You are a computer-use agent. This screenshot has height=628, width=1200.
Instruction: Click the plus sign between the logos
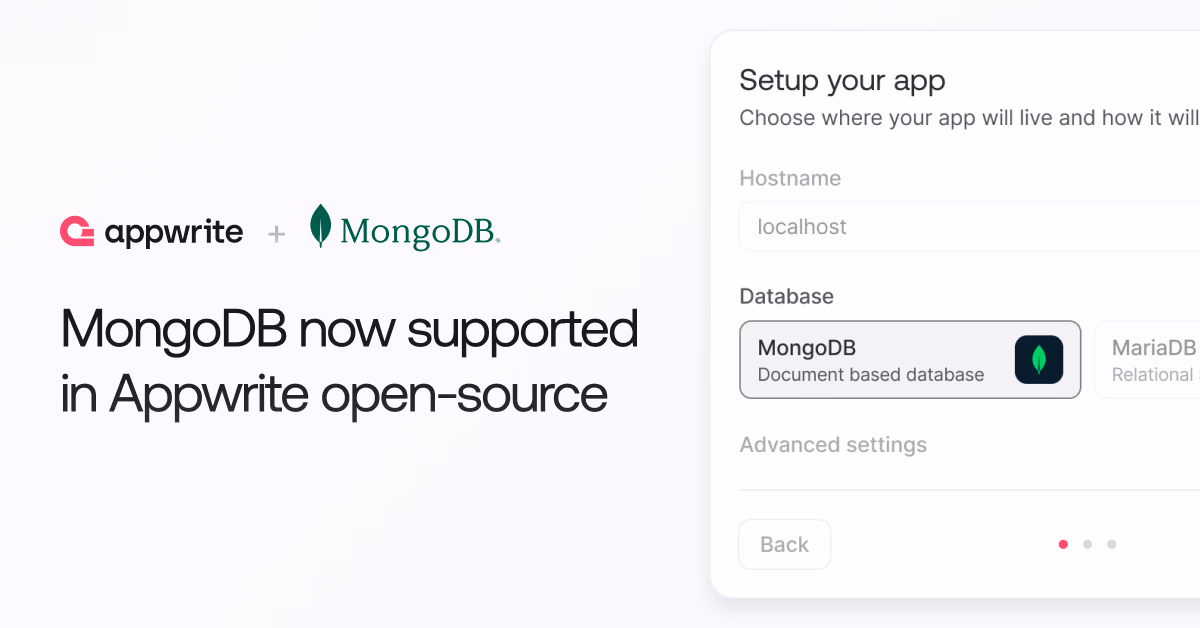click(x=277, y=234)
